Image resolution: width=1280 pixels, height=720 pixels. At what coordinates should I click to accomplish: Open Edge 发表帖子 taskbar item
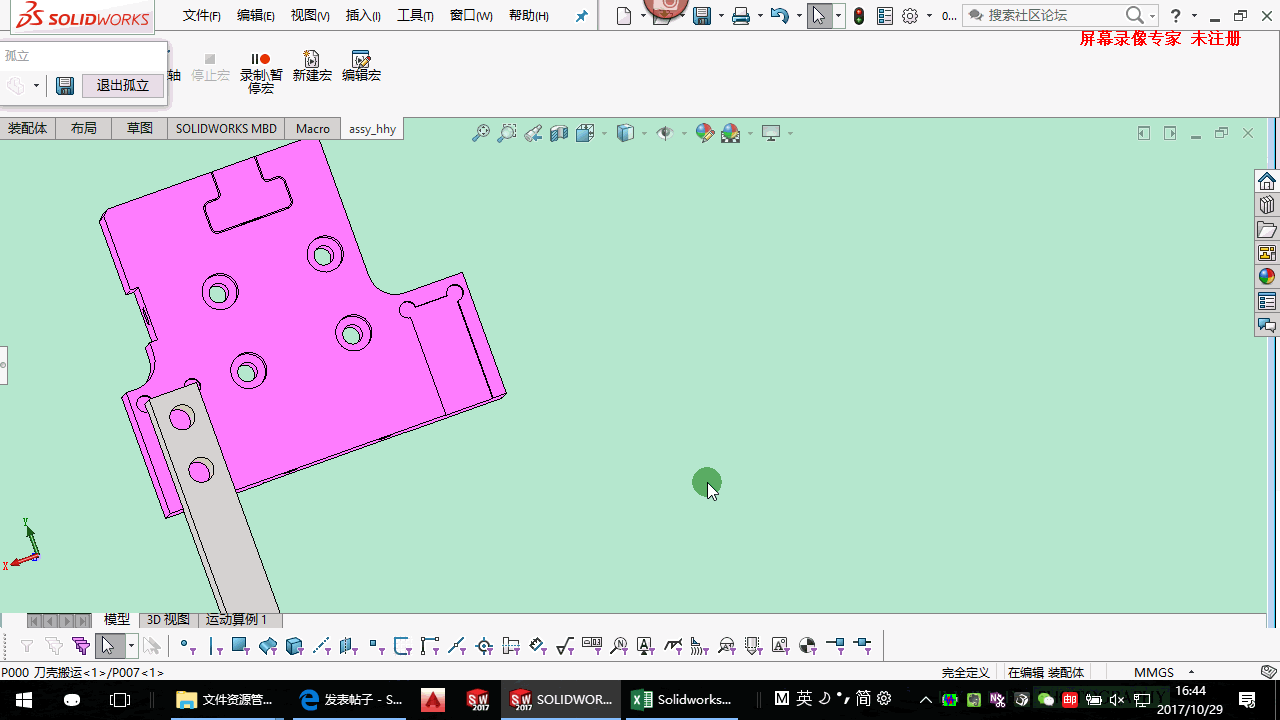pyautogui.click(x=352, y=699)
